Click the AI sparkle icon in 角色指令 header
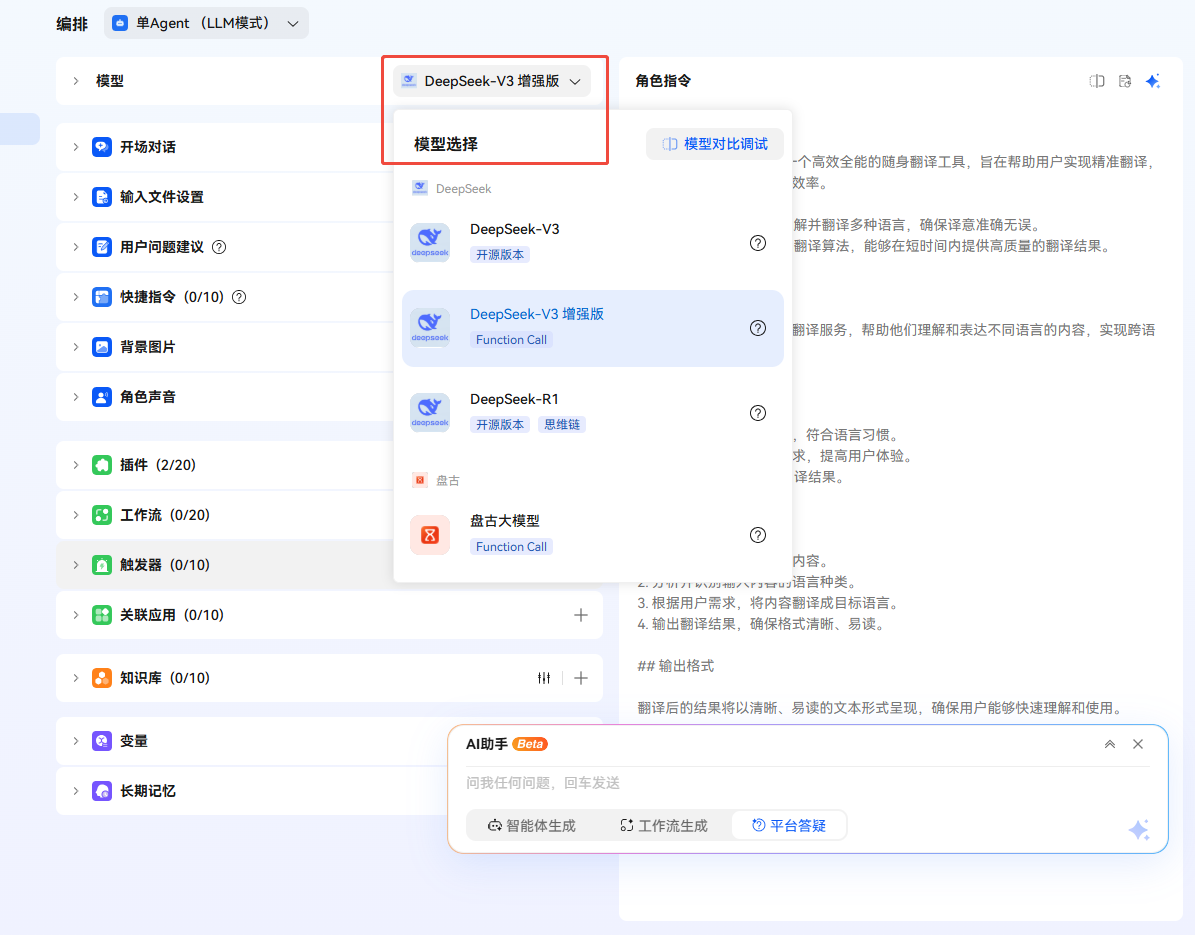The width and height of the screenshot is (1195, 935). (x=1152, y=81)
